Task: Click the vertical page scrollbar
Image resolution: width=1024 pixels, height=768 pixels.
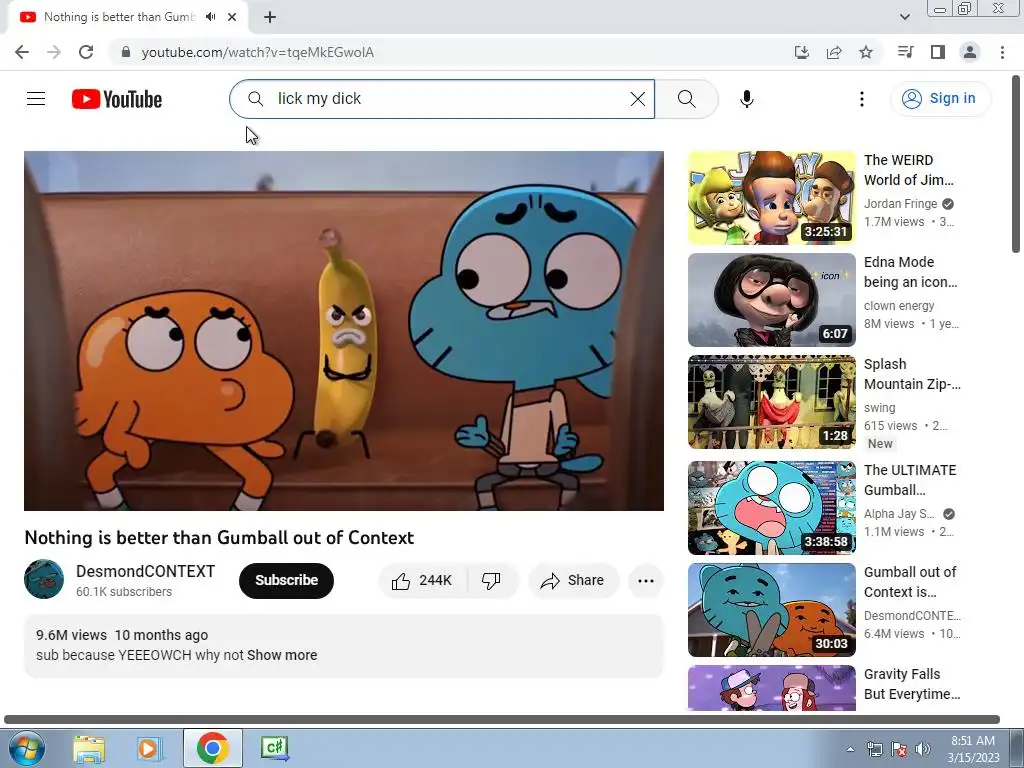Action: click(x=1016, y=164)
